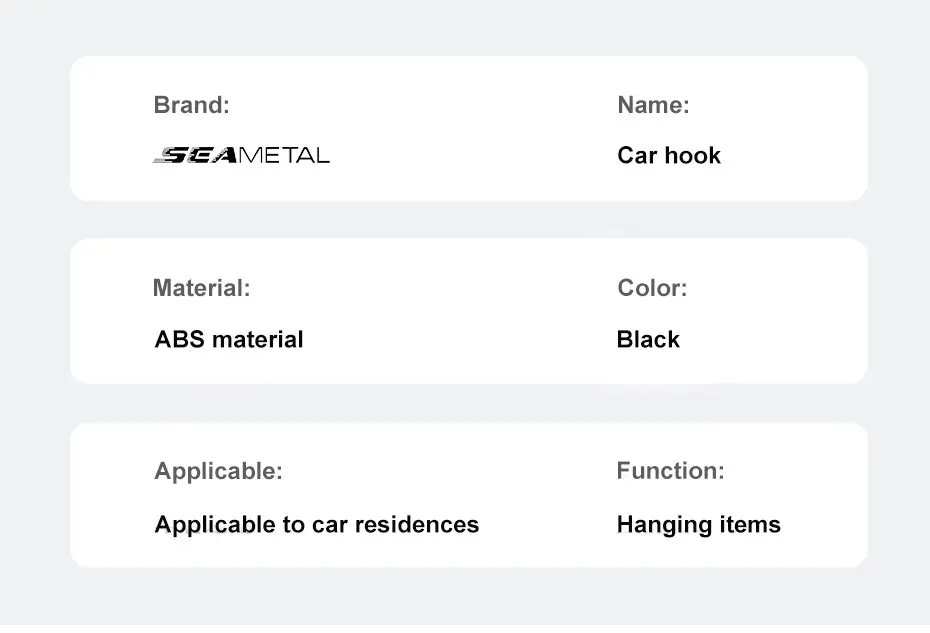Click the "ABS material" value text

click(x=228, y=339)
